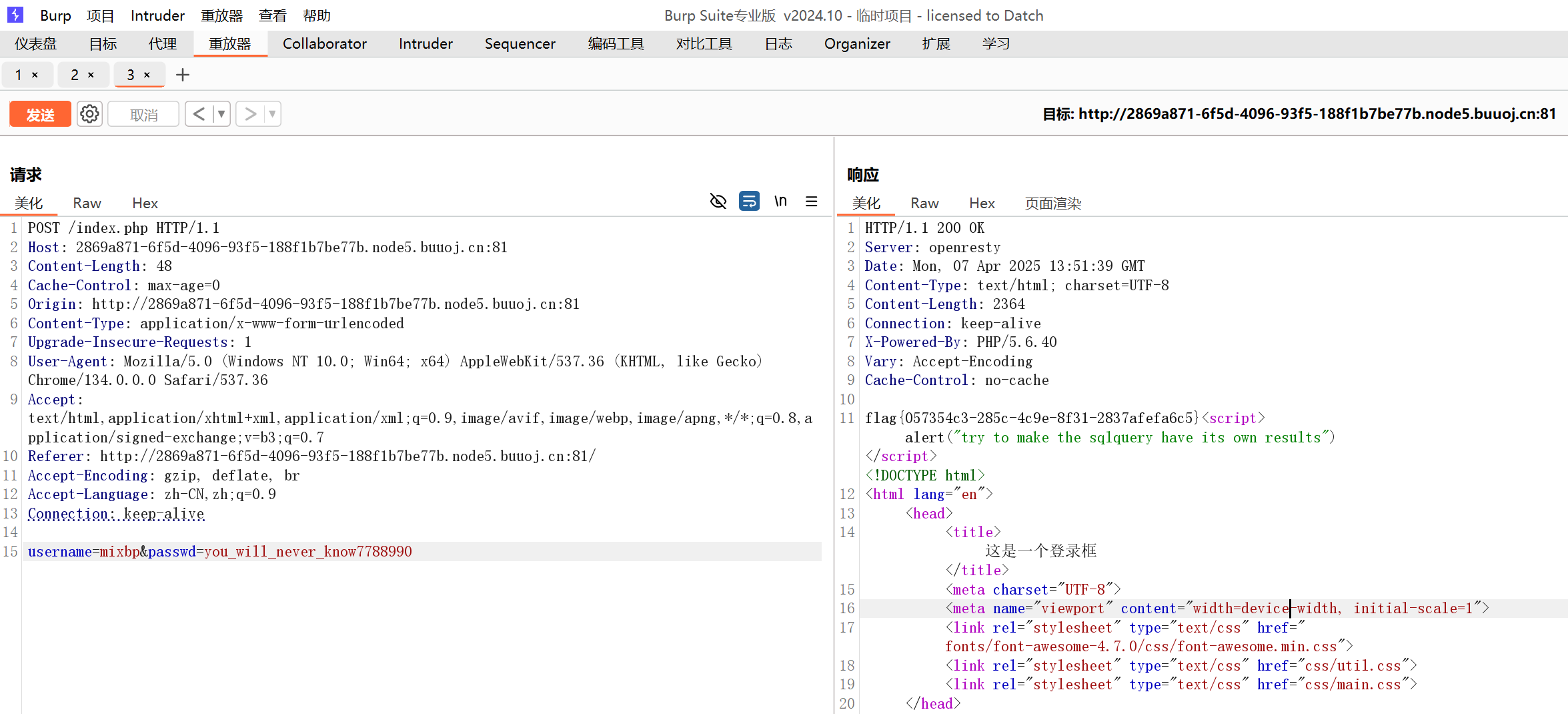Open the request panel hamburger menu
Image resolution: width=1568 pixels, height=714 pixels.
click(811, 201)
